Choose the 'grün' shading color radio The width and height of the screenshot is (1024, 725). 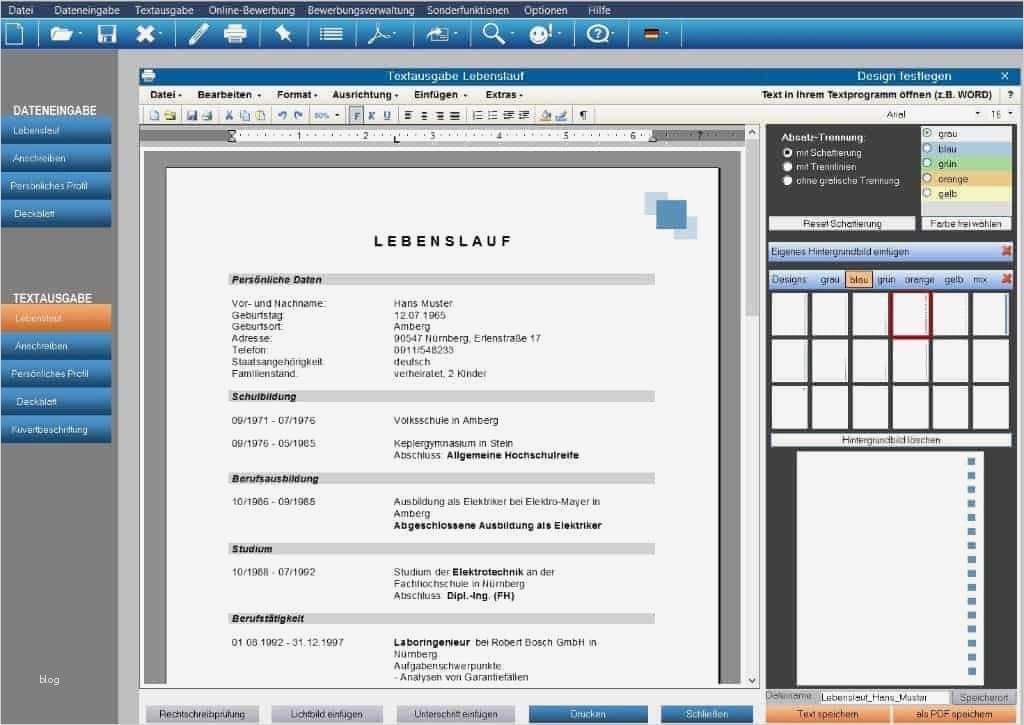tap(927, 163)
